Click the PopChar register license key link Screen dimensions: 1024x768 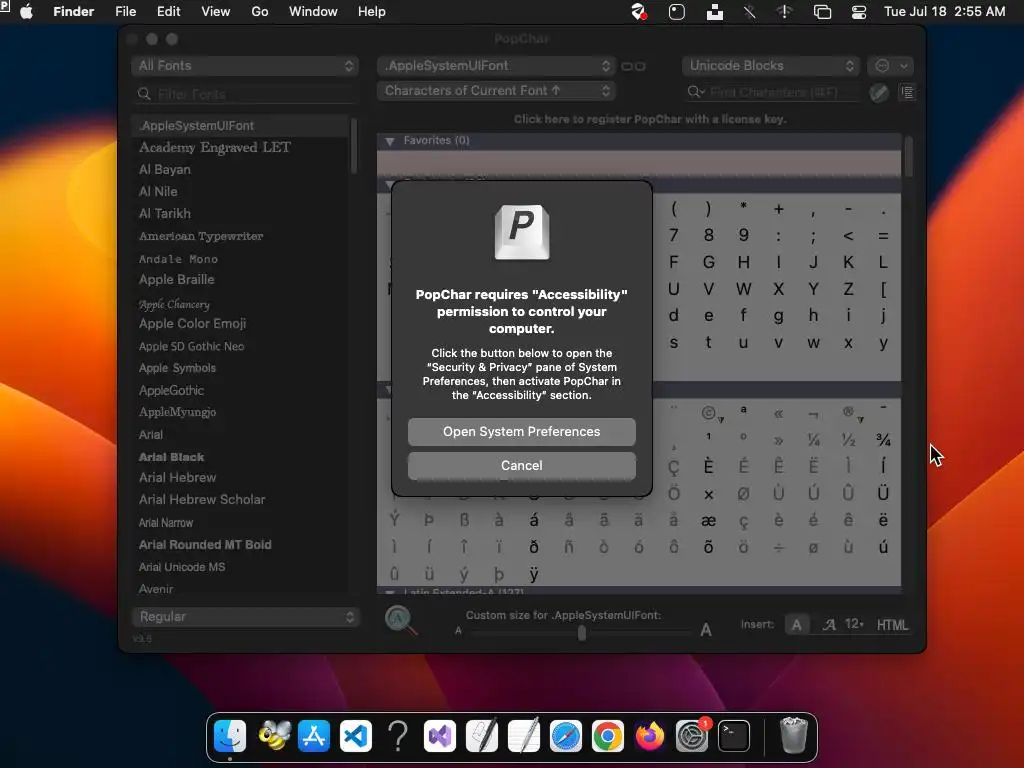pos(650,119)
